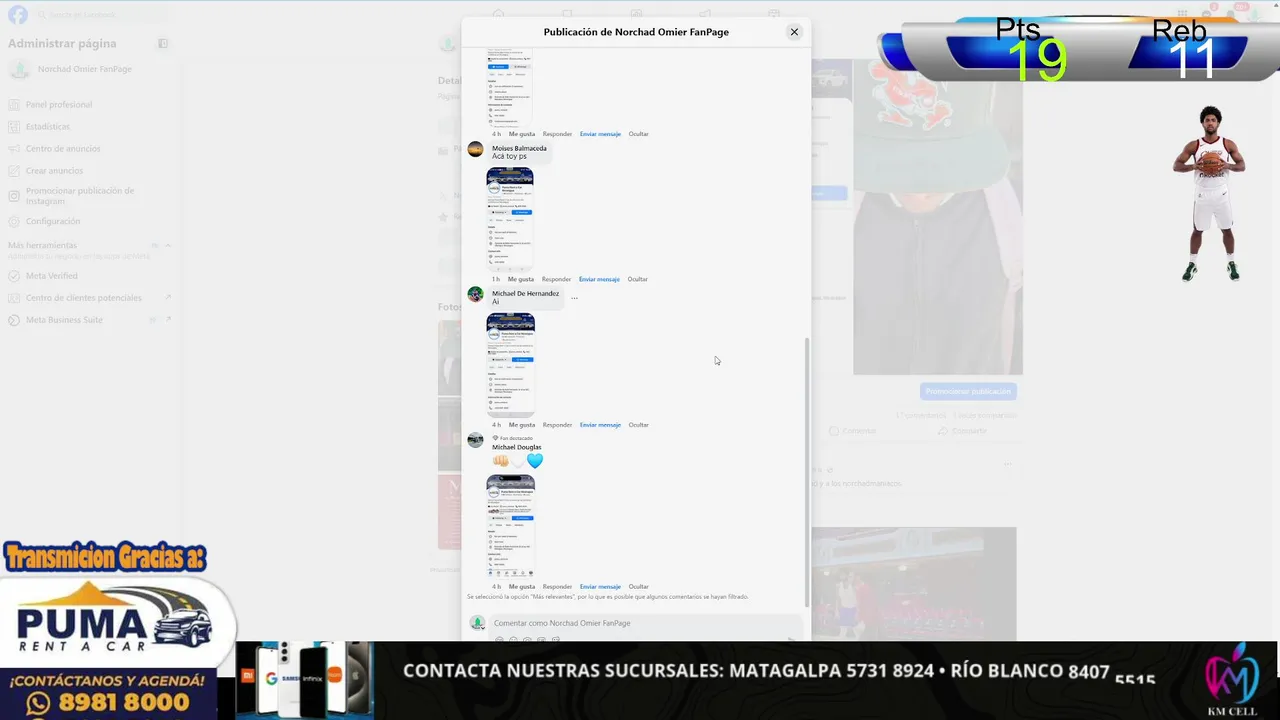
Task: Open Estadísticas in the sidebar
Action: (48, 127)
